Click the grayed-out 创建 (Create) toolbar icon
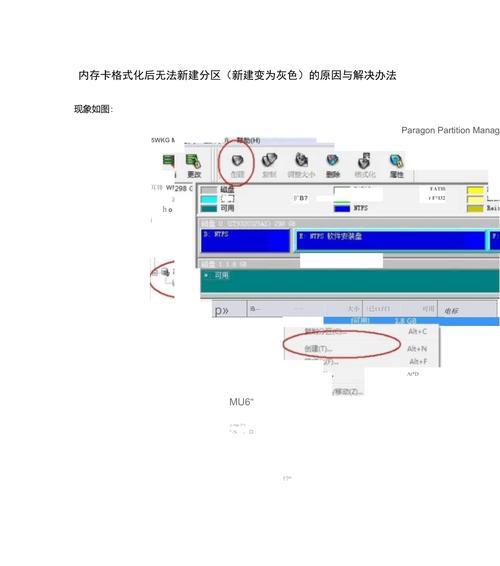The image size is (500, 566). point(237,165)
